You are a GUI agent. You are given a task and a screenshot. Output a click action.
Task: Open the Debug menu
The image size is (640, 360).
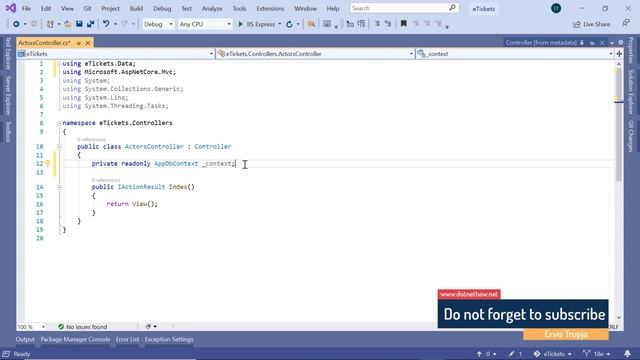(x=162, y=9)
